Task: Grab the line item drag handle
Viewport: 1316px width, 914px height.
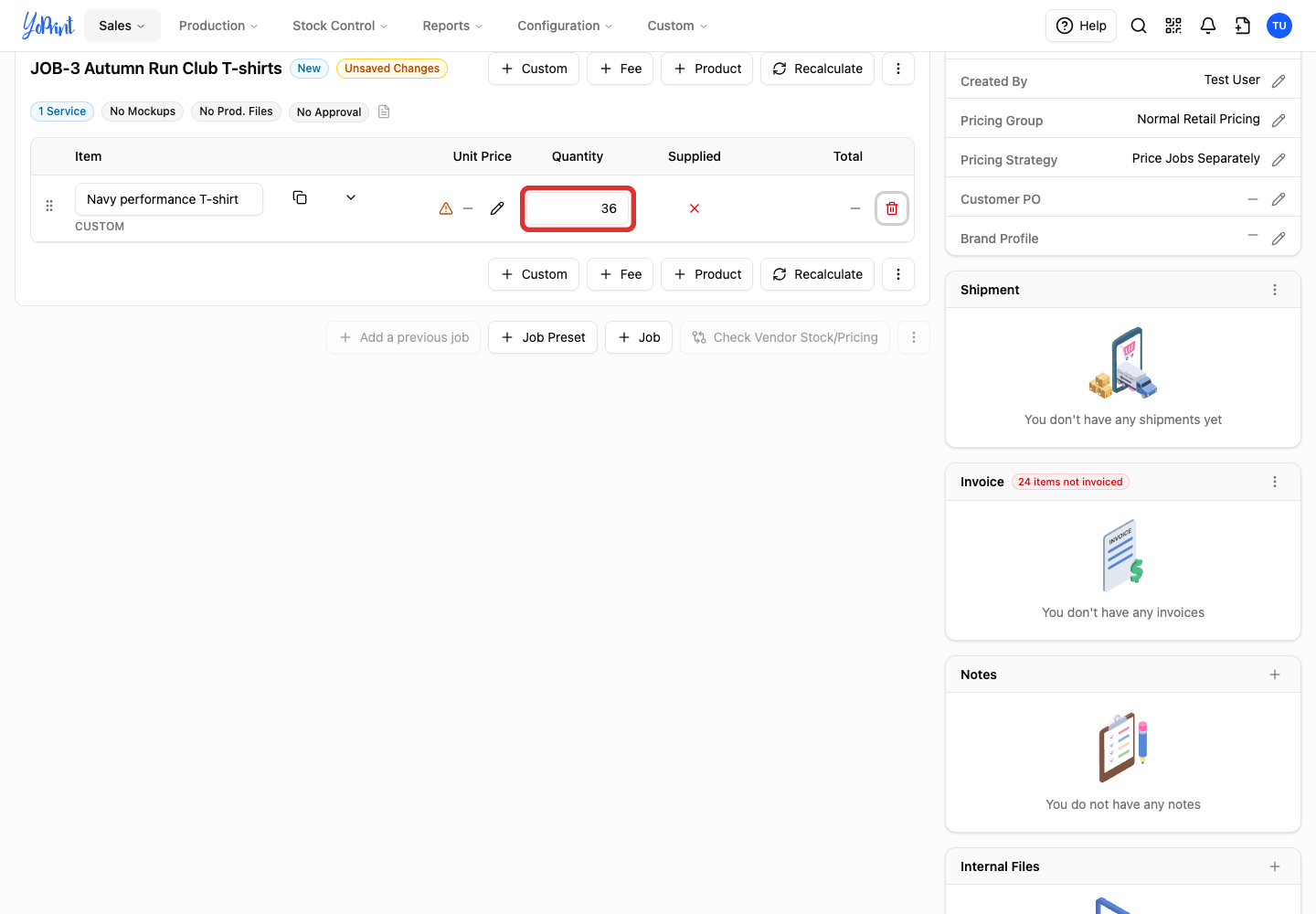Action: pos(49,206)
